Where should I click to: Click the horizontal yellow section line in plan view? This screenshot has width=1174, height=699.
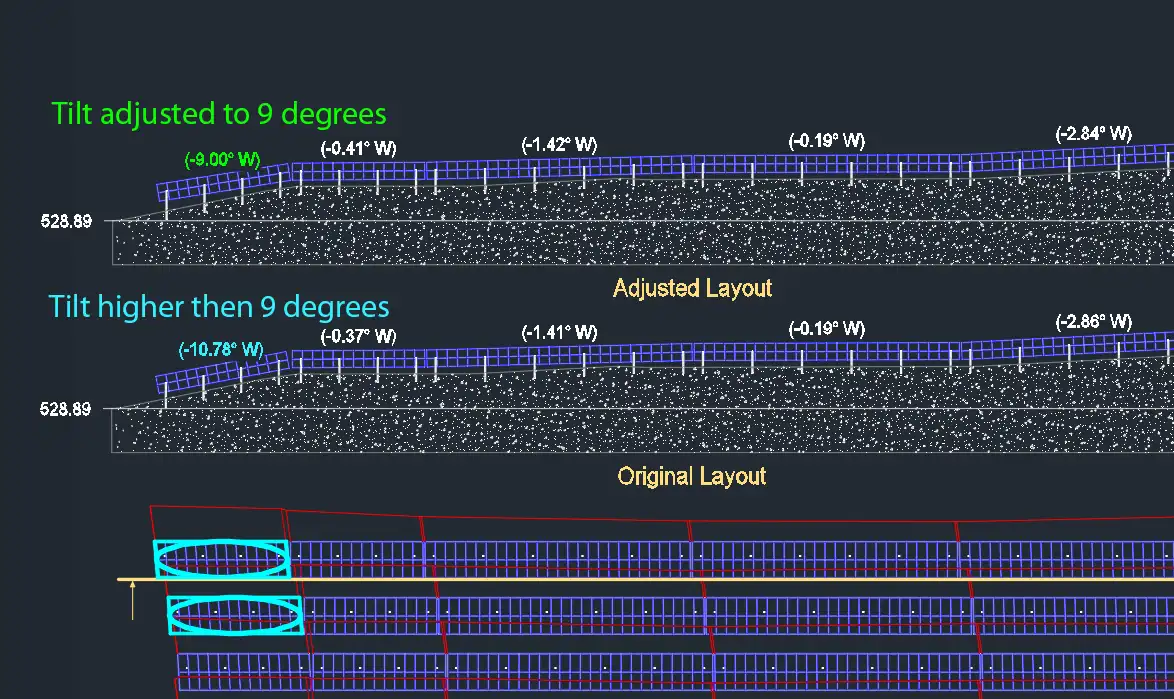700,579
